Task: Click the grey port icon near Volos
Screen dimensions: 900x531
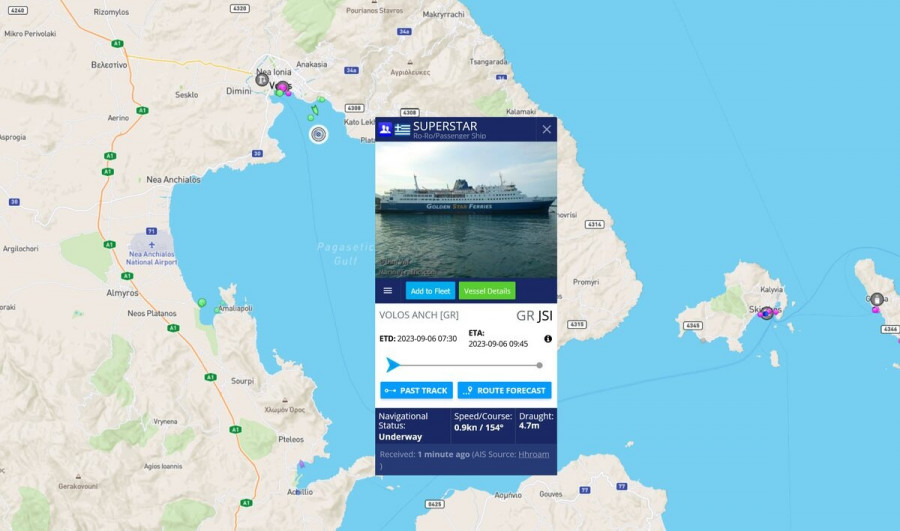Action: [x=262, y=80]
